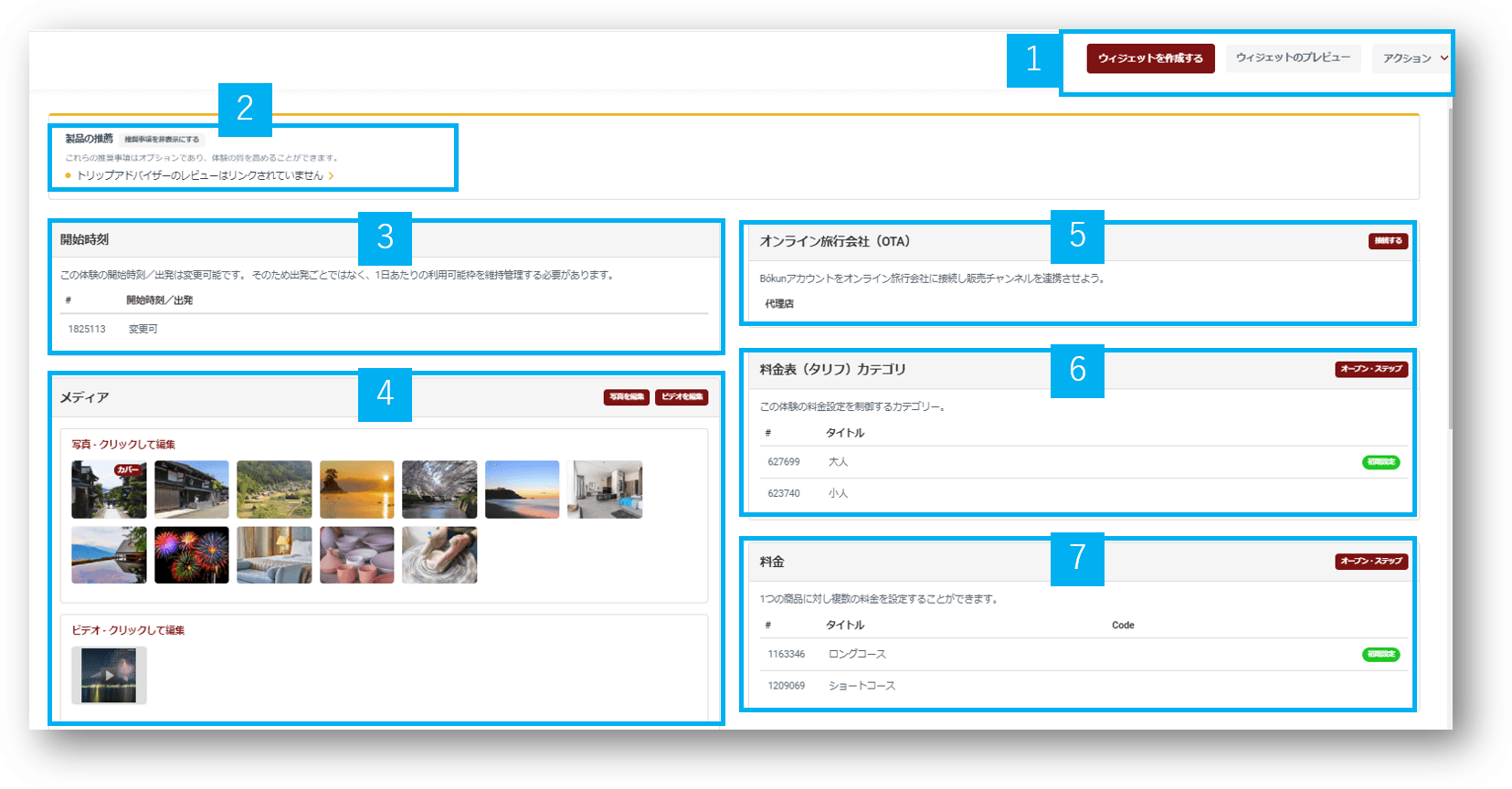The height and width of the screenshot is (789, 1512).
Task: Select the orange sunset sea photo thumbnail
Action: pyautogui.click(x=357, y=489)
